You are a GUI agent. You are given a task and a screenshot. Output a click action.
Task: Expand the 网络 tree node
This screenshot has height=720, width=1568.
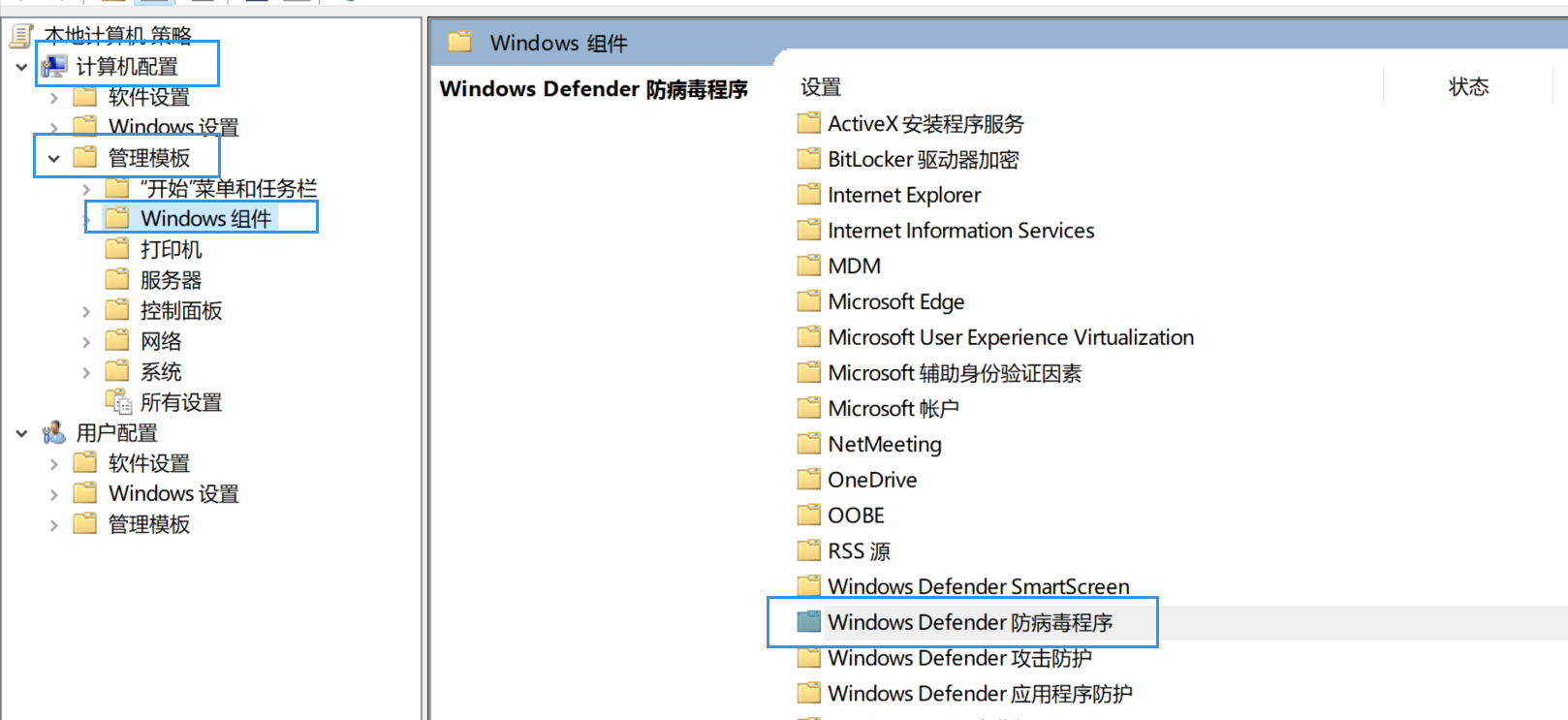[86, 342]
